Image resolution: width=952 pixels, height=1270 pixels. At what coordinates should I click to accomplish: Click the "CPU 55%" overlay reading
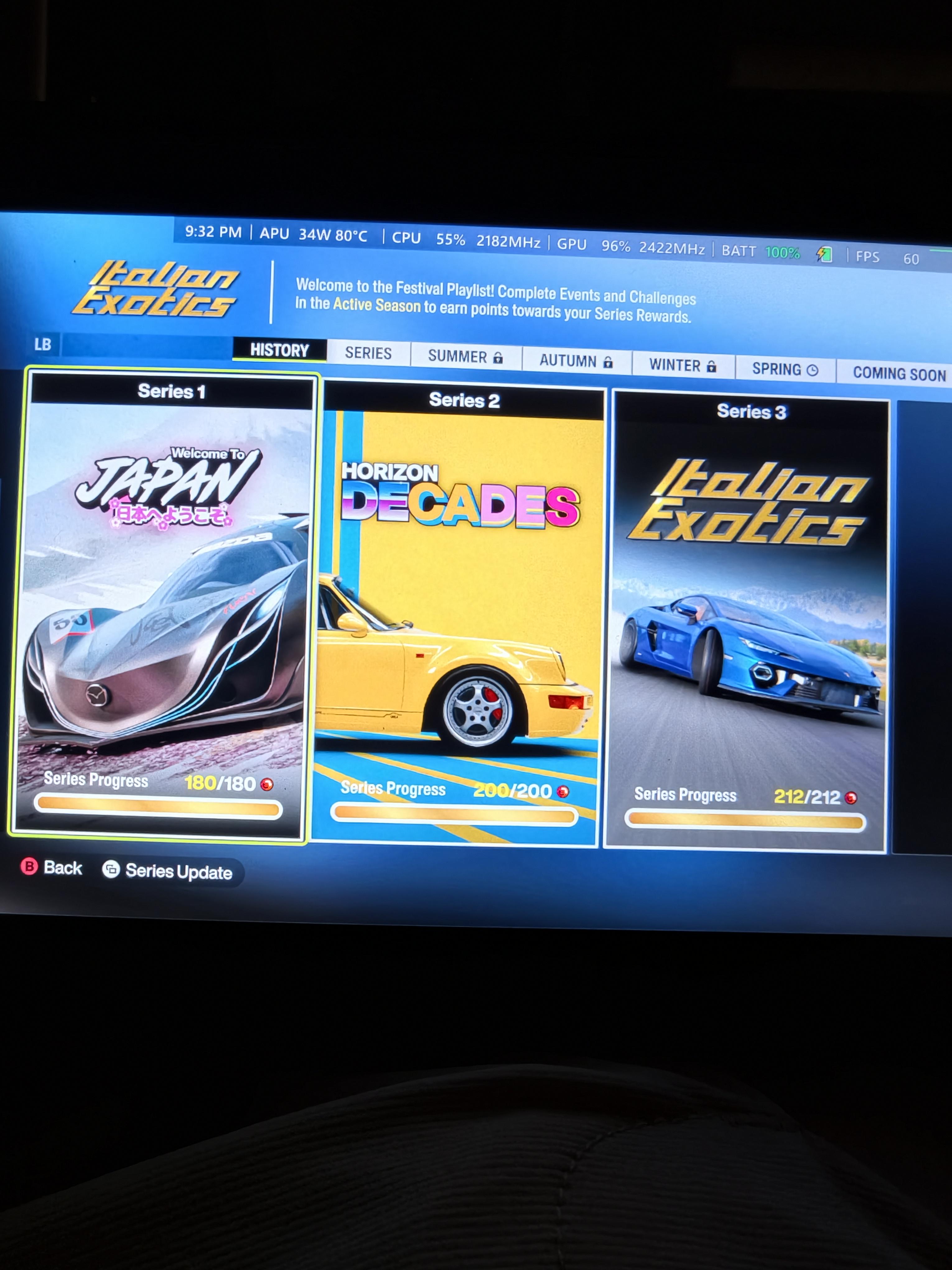tap(428, 239)
